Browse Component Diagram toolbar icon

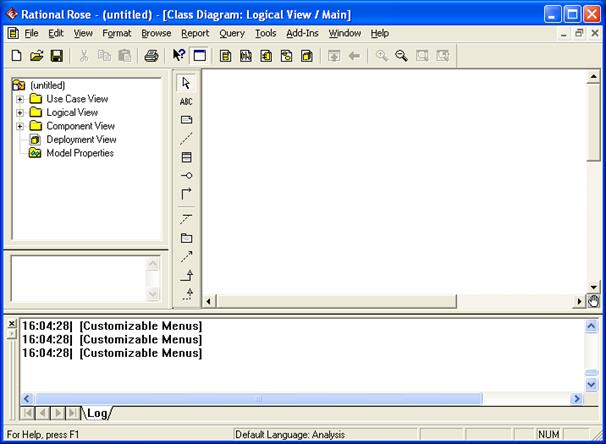pyautogui.click(x=266, y=56)
